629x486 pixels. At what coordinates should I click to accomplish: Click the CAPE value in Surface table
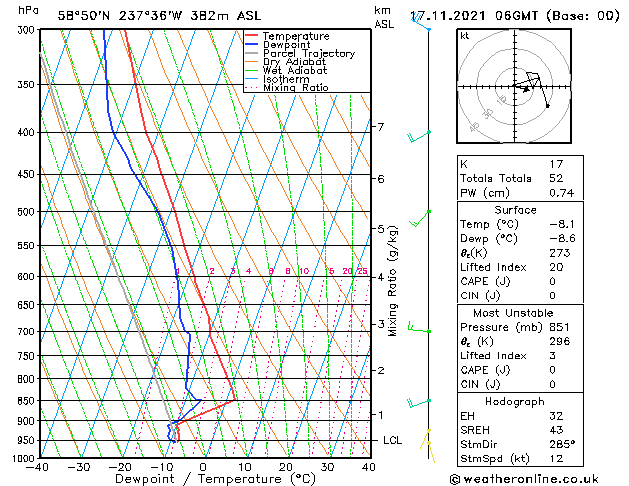click(552, 281)
